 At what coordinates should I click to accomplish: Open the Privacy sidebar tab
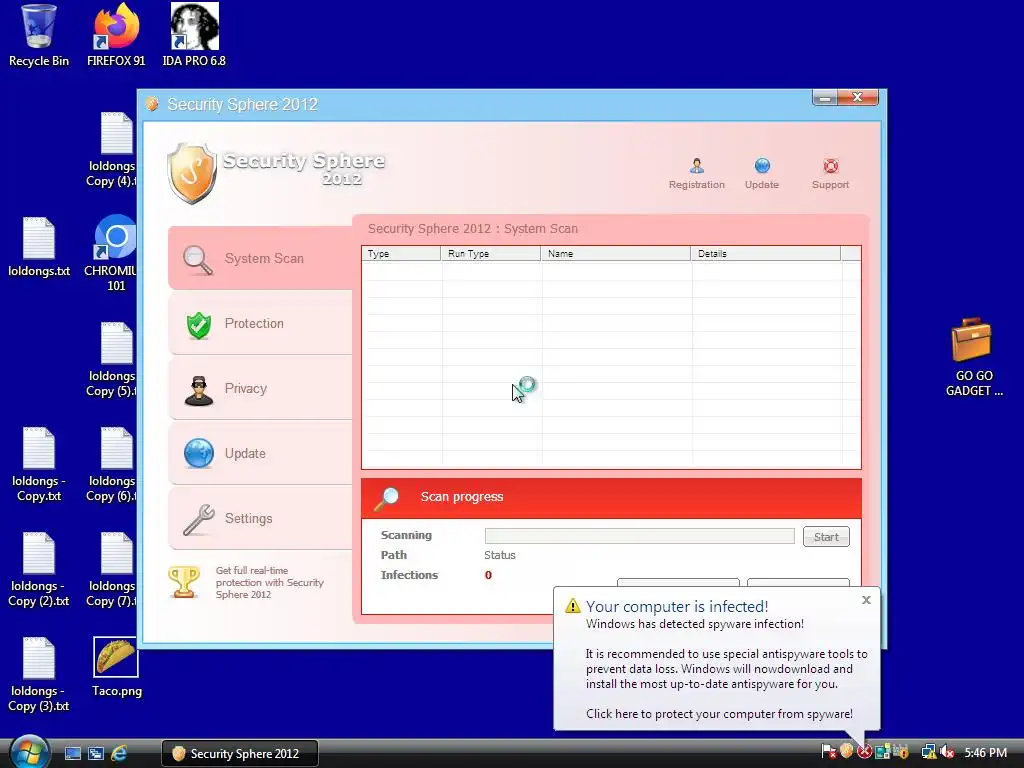click(260, 388)
